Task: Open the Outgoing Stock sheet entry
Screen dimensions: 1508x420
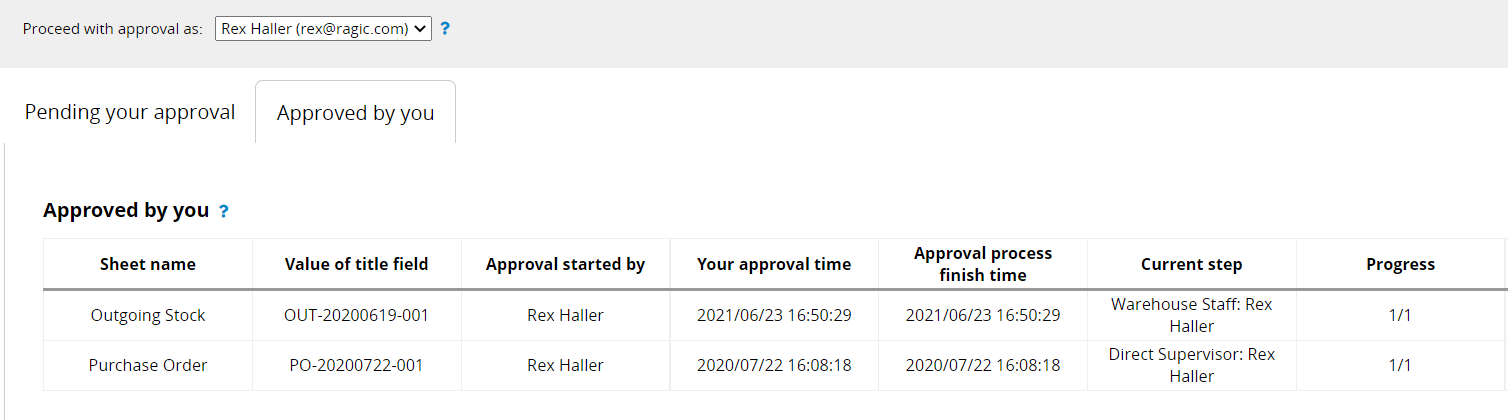Action: click(x=148, y=315)
